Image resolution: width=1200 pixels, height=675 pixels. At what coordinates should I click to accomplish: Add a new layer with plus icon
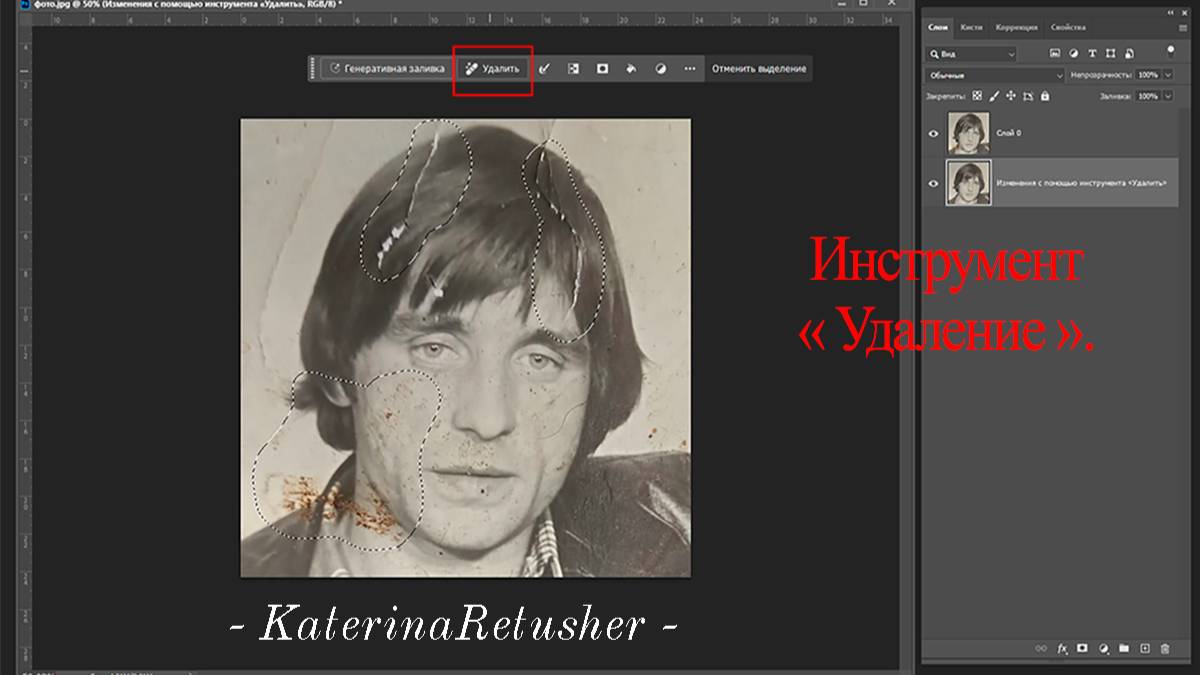[x=1145, y=649]
